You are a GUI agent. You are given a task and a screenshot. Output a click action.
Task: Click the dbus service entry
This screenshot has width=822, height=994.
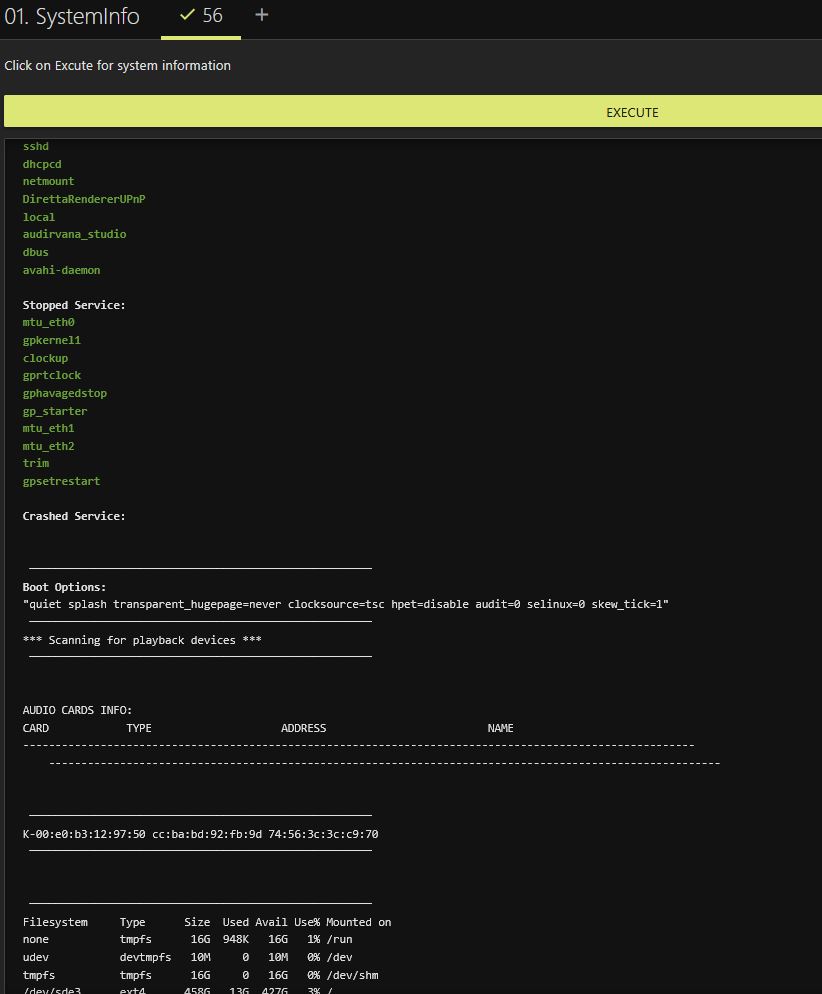(x=35, y=252)
